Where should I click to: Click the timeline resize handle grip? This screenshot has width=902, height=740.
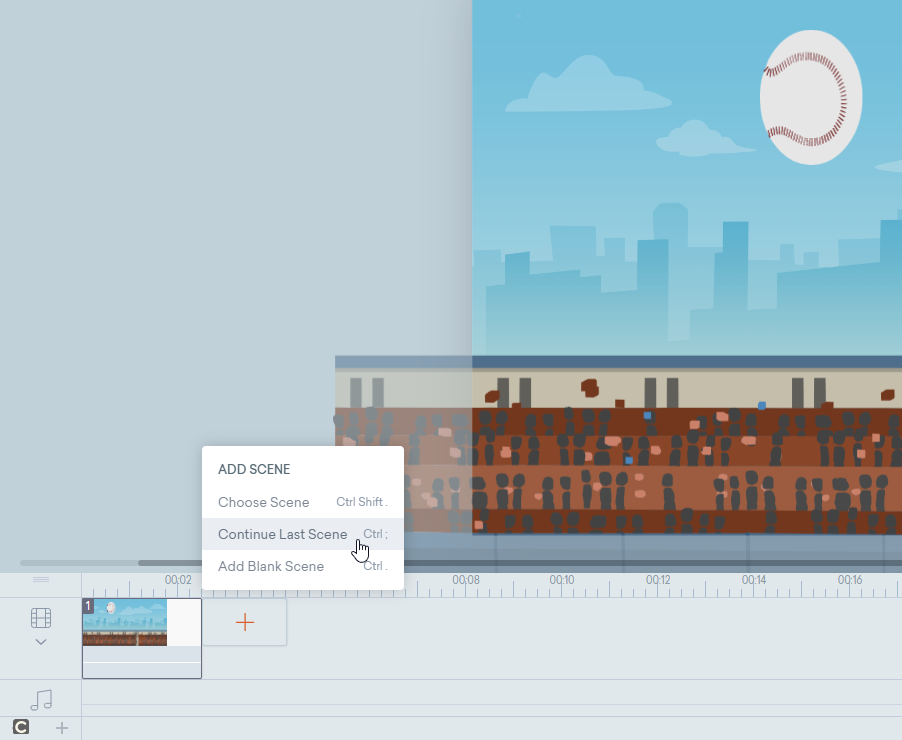[x=41, y=579]
